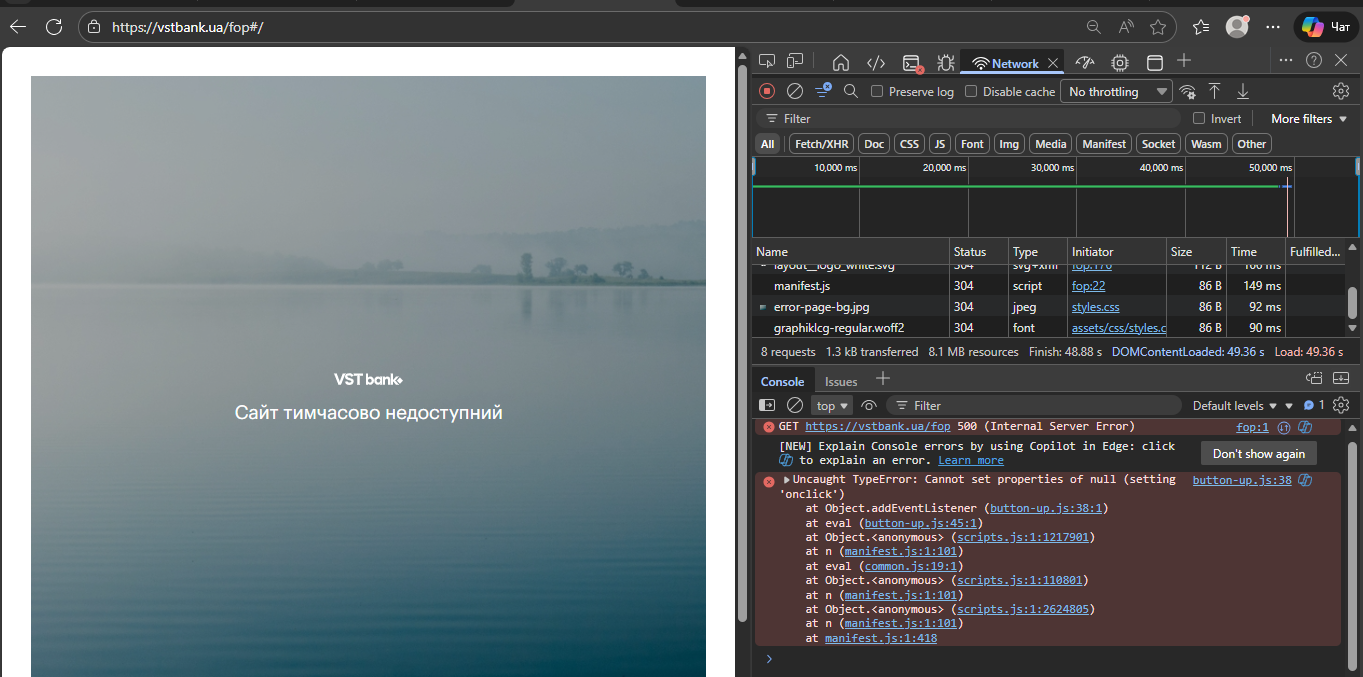Filter requests by Fetch/XHR

pos(822,144)
